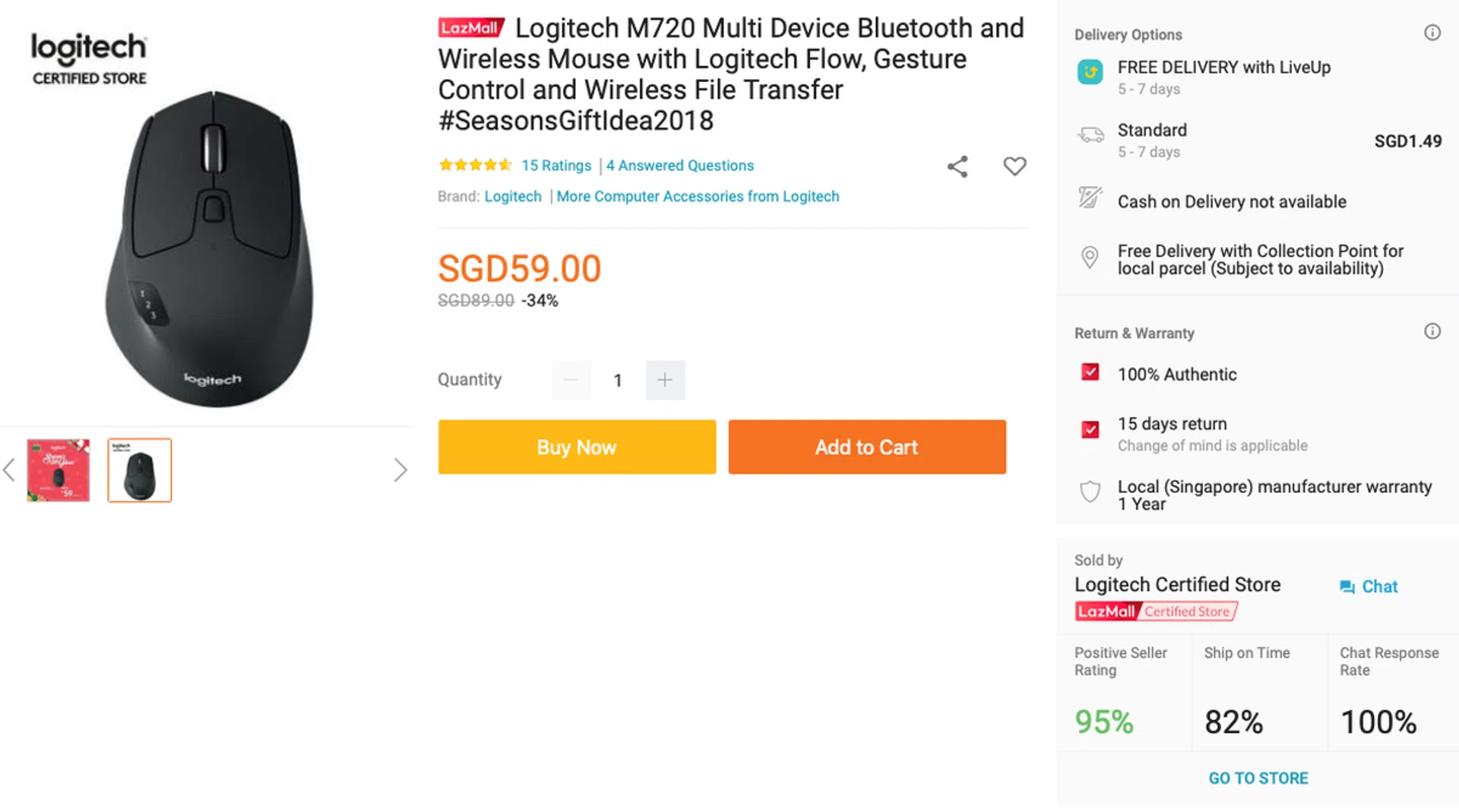Open Return & Warranty info icon
This screenshot has width=1459, height=812.
(x=1432, y=331)
